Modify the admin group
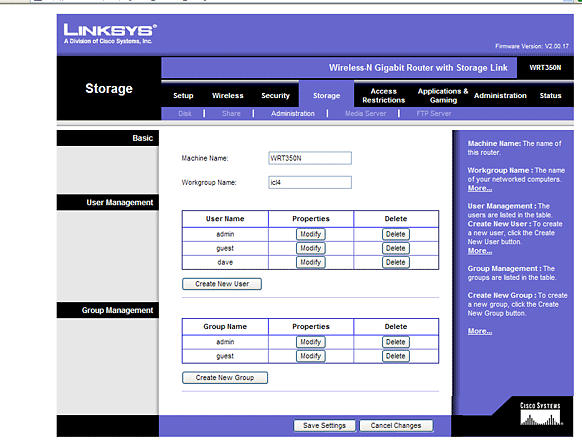582x441 pixels. point(311,342)
